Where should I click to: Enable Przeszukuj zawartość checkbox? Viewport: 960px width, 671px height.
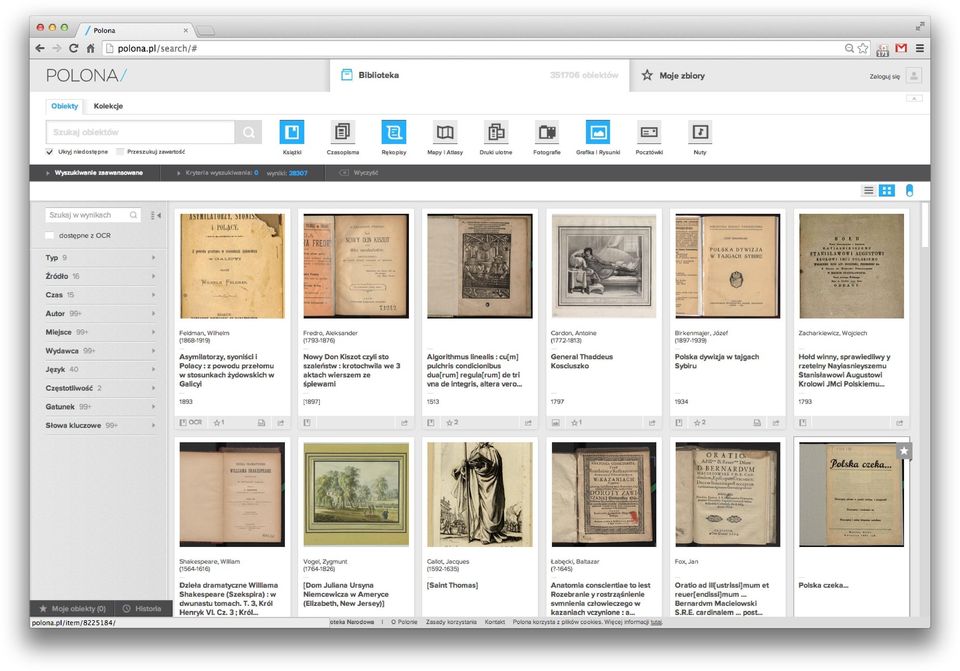click(x=120, y=151)
